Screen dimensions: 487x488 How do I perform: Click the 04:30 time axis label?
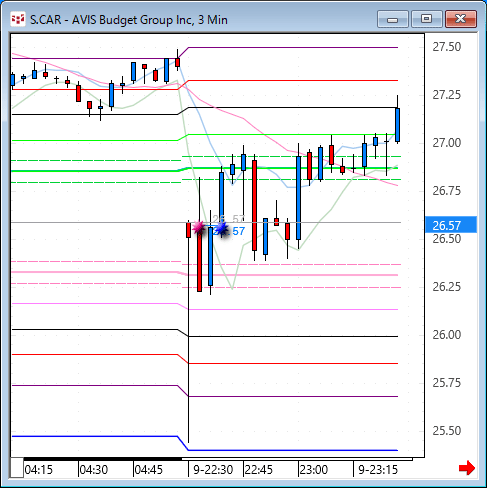coord(94,470)
